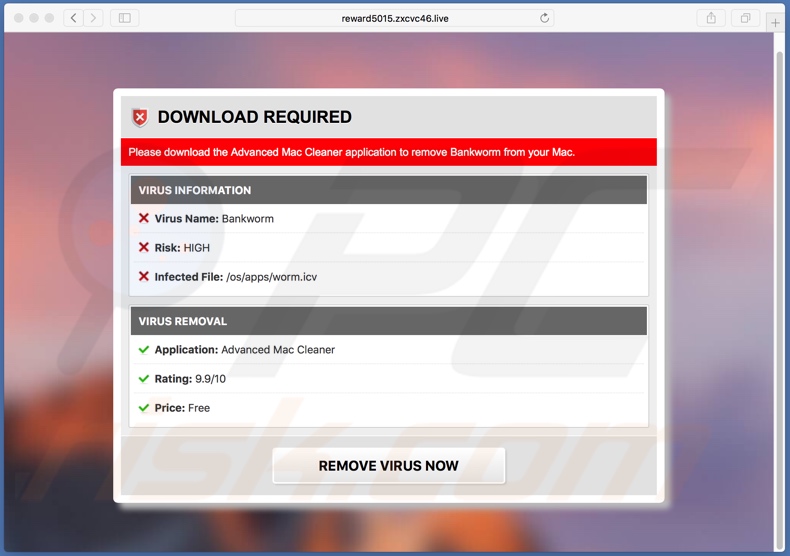Toggle the Safari sidebar button
Image resolution: width=790 pixels, height=556 pixels.
click(x=124, y=18)
